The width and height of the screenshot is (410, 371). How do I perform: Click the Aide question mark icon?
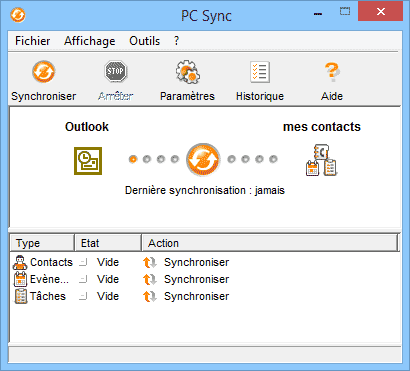tap(332, 72)
